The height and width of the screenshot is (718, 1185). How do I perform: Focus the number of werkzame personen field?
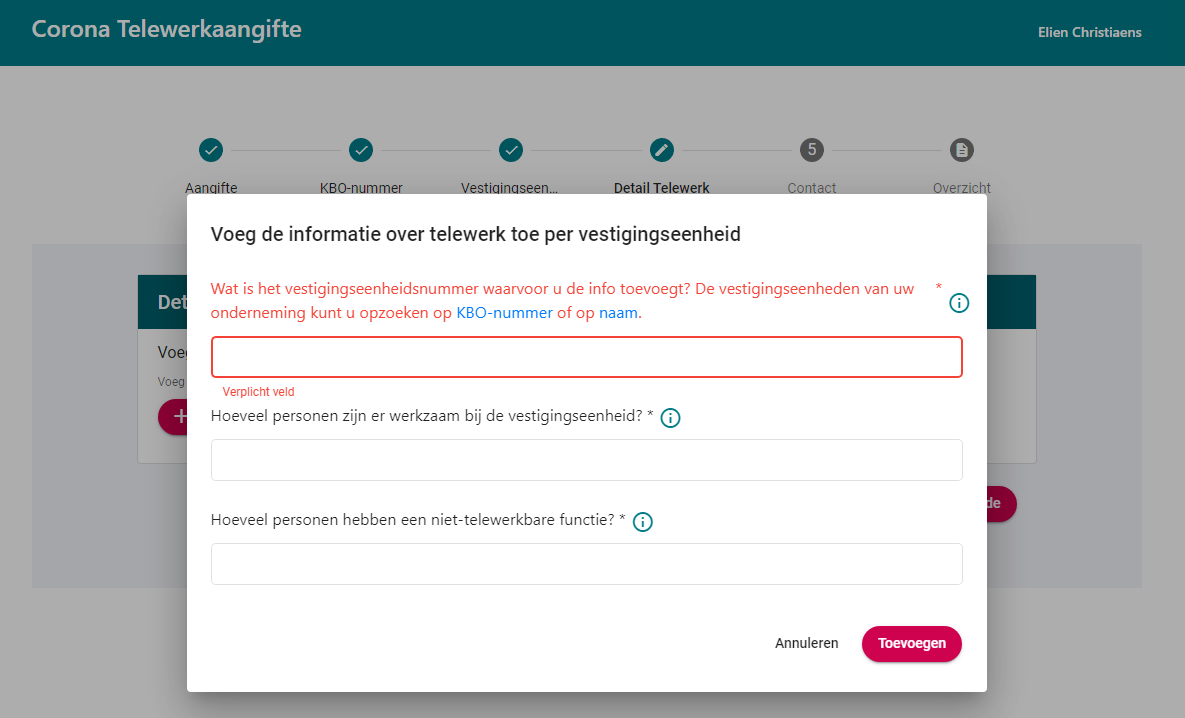586,460
